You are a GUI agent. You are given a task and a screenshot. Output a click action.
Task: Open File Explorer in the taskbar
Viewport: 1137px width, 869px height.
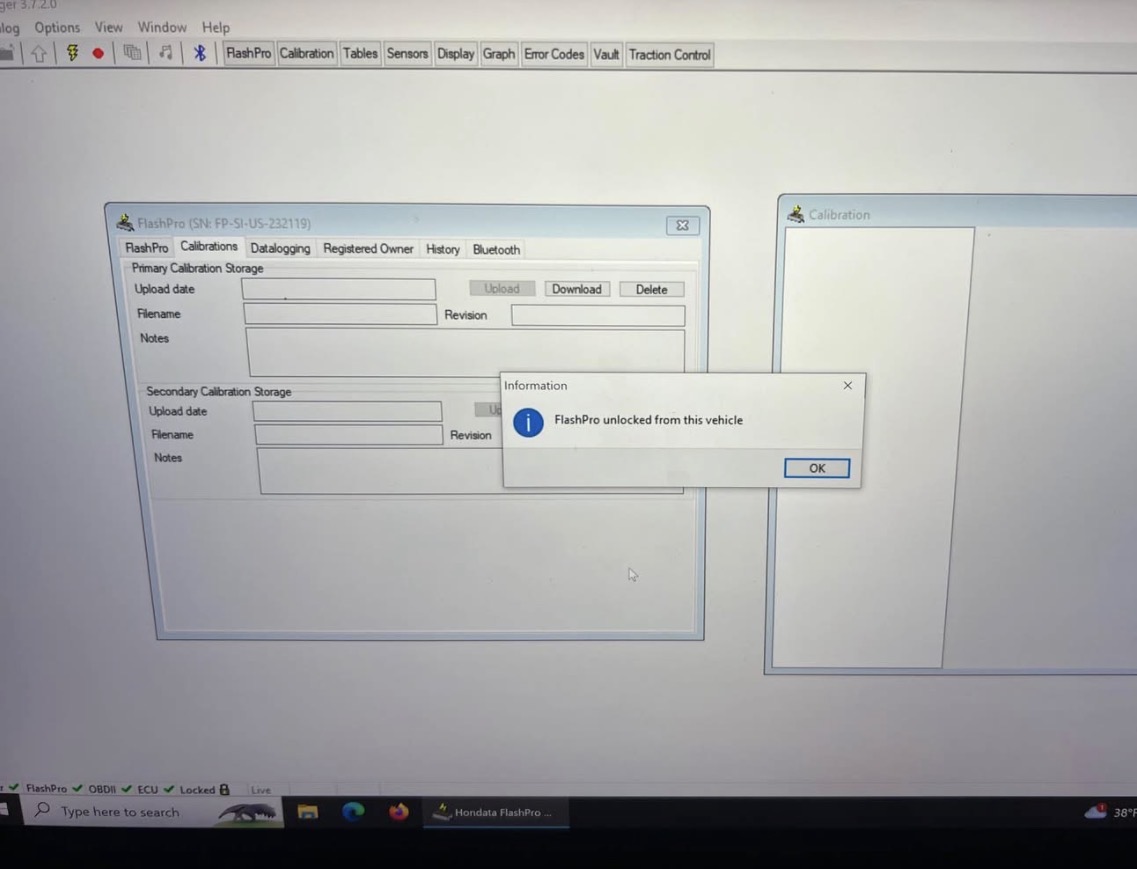tap(307, 812)
